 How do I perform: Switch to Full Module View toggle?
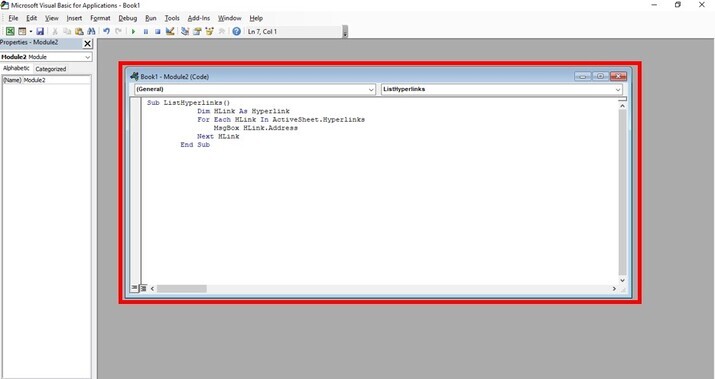click(x=143, y=288)
